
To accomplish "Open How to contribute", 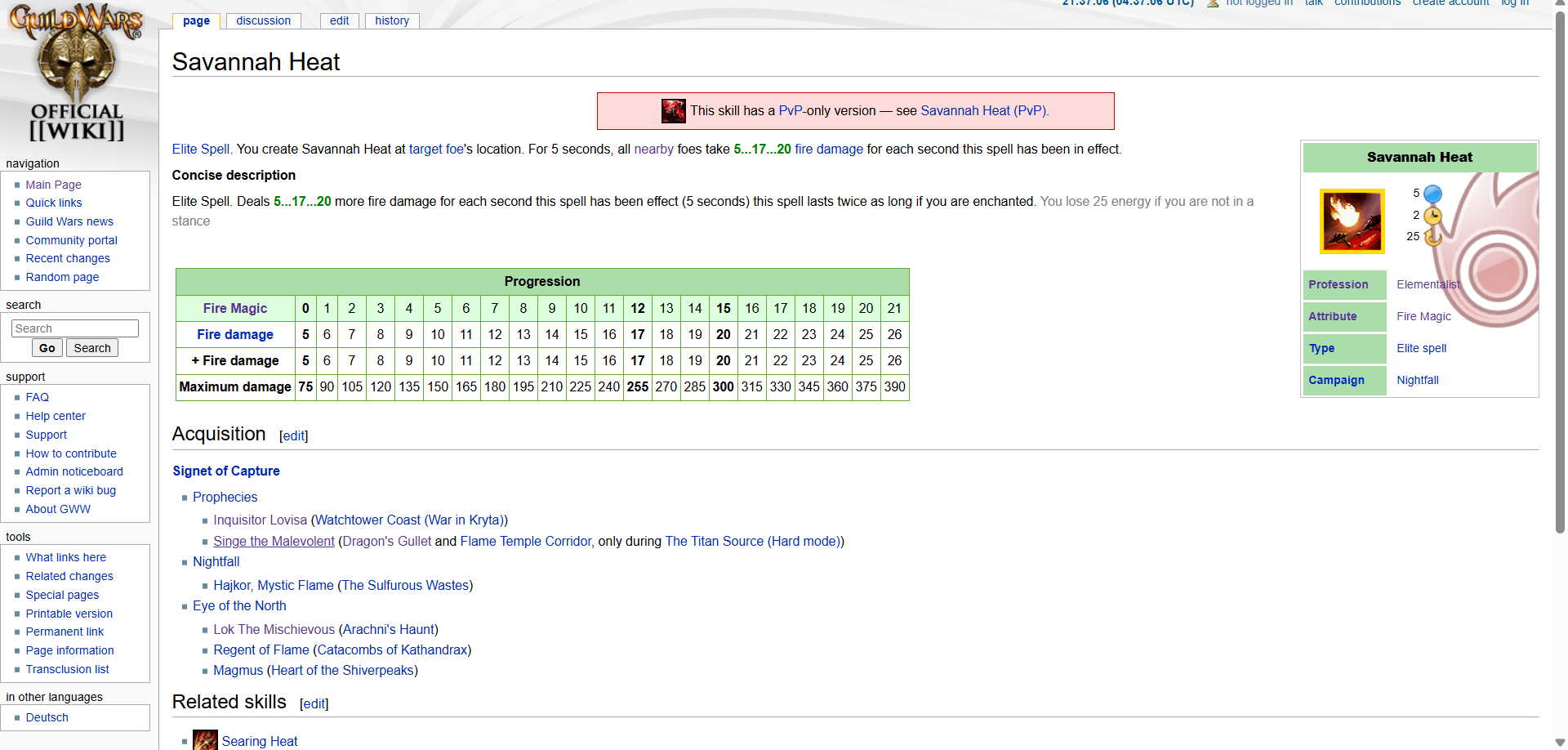I will tap(71, 453).
